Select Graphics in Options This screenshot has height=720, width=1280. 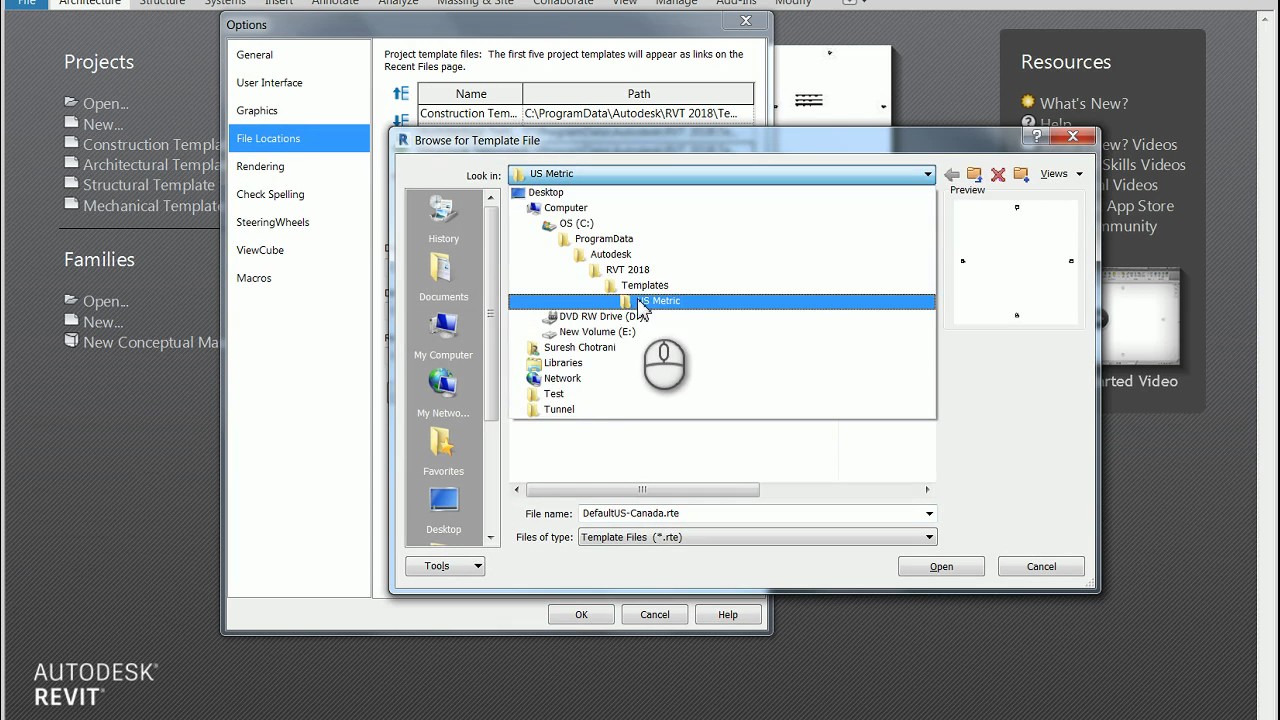[299, 111]
